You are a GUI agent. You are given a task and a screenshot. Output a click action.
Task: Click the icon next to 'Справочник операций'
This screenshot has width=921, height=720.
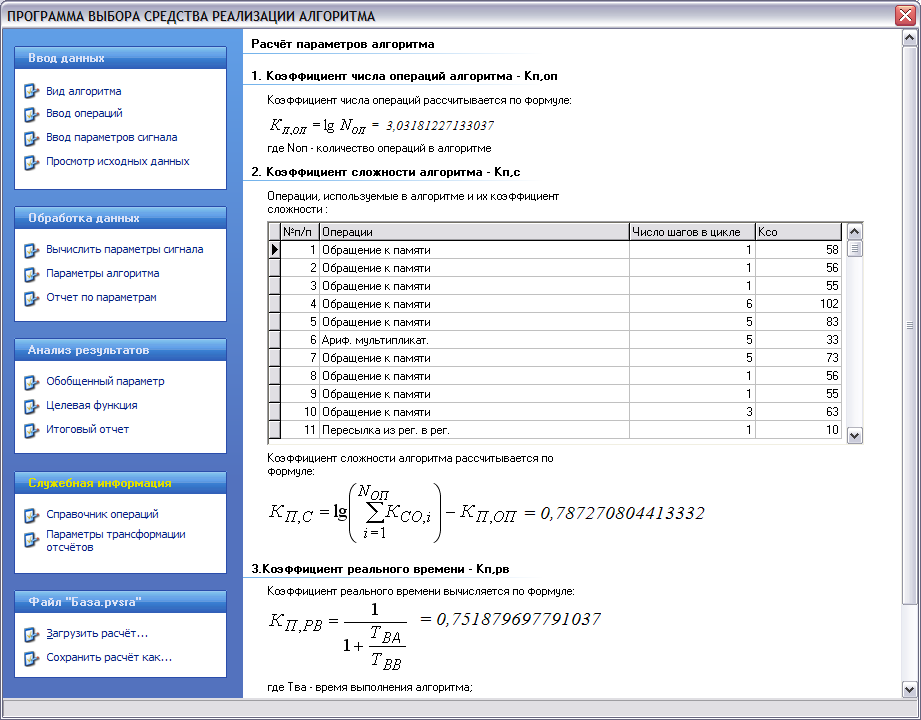(x=31, y=515)
